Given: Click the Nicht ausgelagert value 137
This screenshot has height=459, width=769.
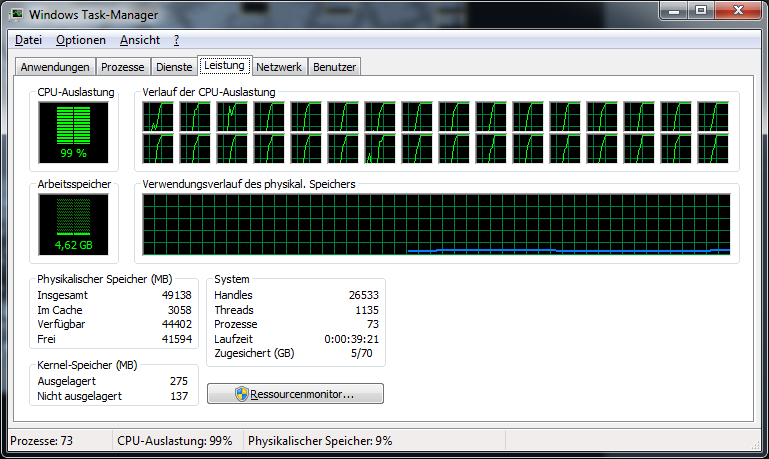Looking at the screenshot, I should click(179, 396).
